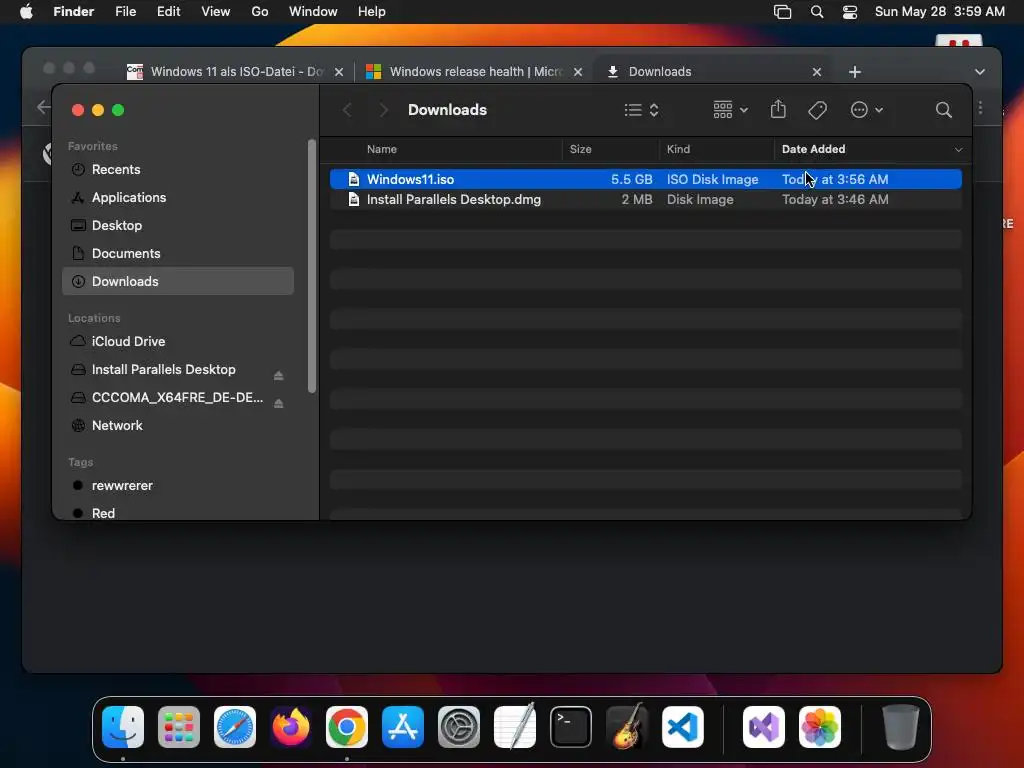Click the Windows11.iso file icon
Screen dimensions: 1024x768
coord(353,179)
